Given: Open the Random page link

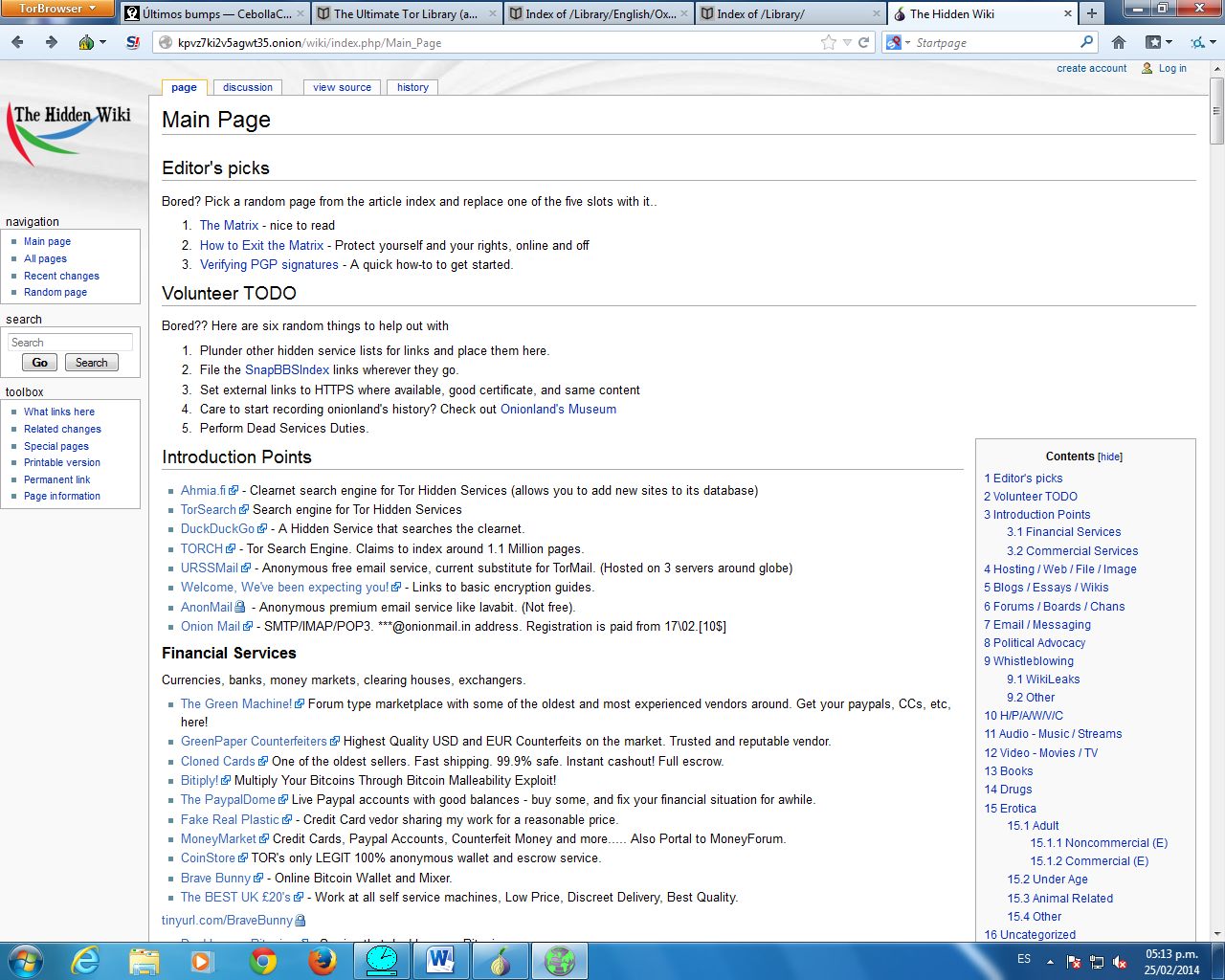Looking at the screenshot, I should click(56, 293).
